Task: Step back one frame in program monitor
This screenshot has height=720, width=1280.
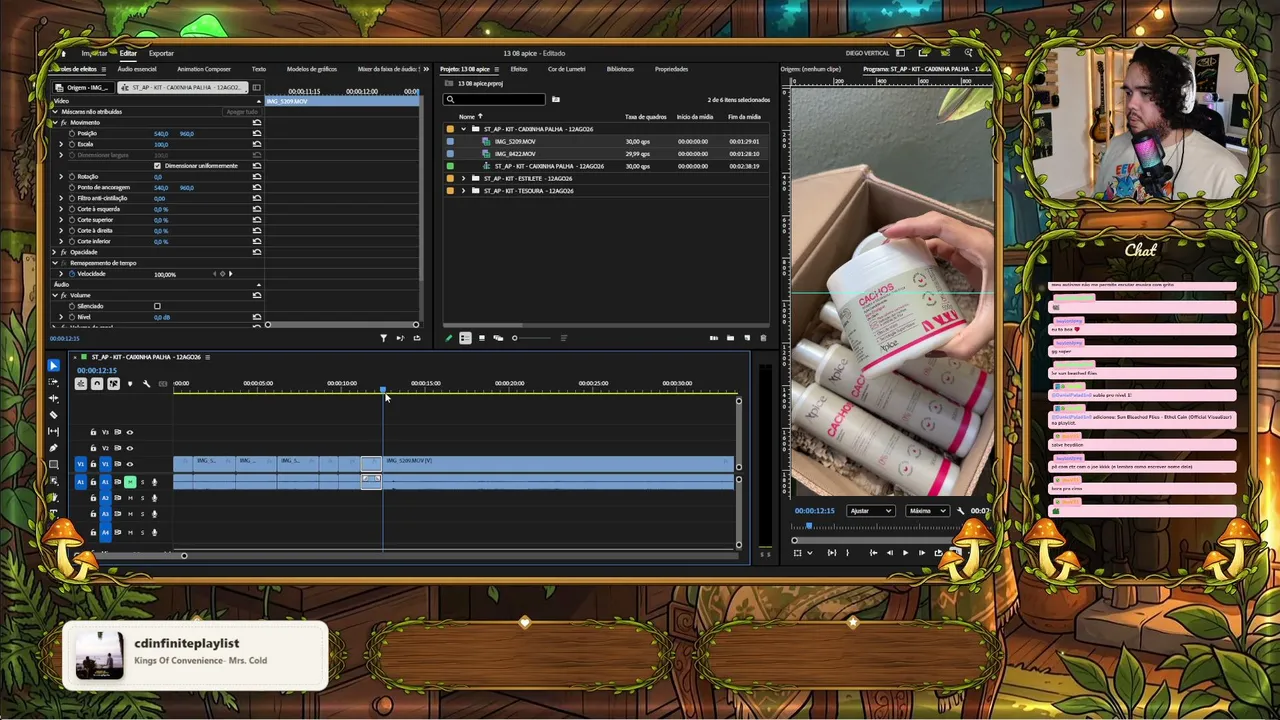Action: (x=889, y=553)
